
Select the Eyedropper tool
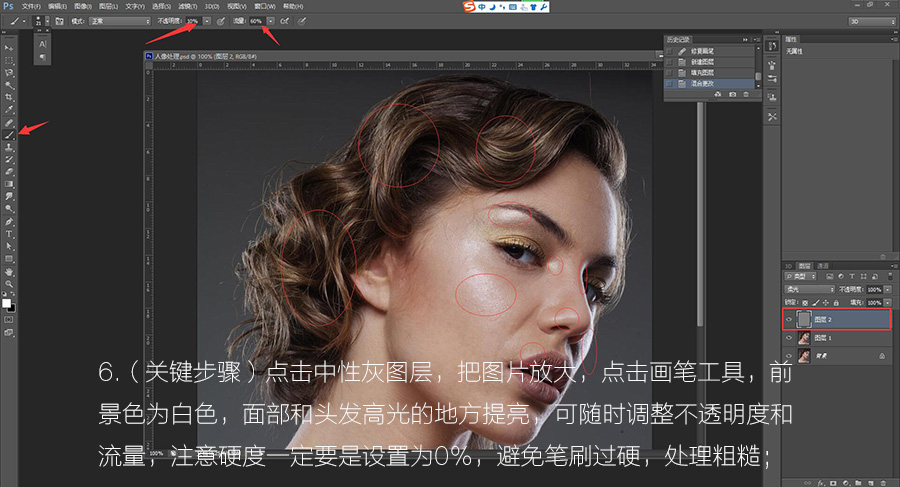pos(9,110)
